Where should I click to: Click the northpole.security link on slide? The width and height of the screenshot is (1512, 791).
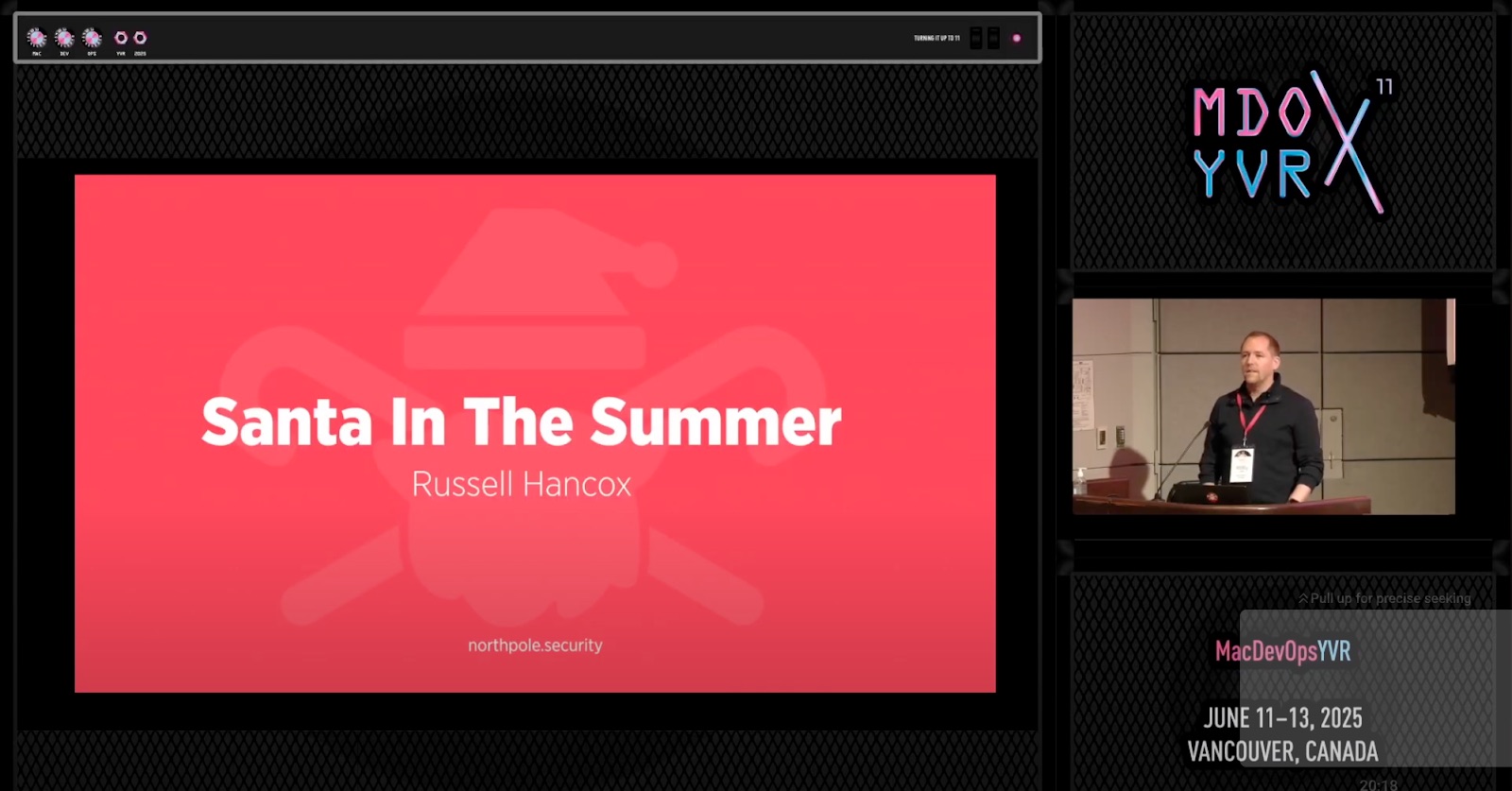[x=535, y=645]
